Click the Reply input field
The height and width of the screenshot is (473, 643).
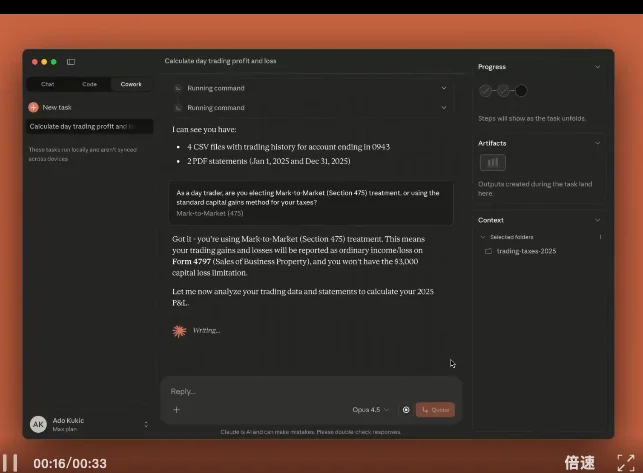click(300, 391)
